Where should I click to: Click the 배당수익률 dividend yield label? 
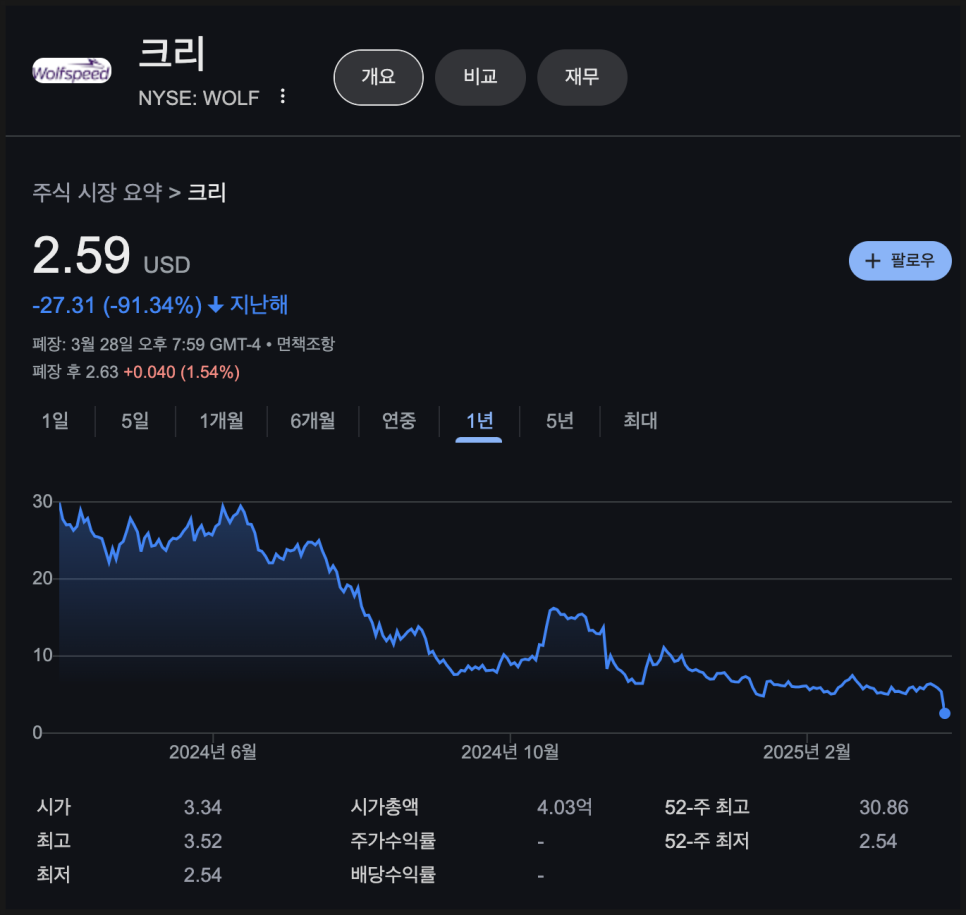[x=393, y=875]
